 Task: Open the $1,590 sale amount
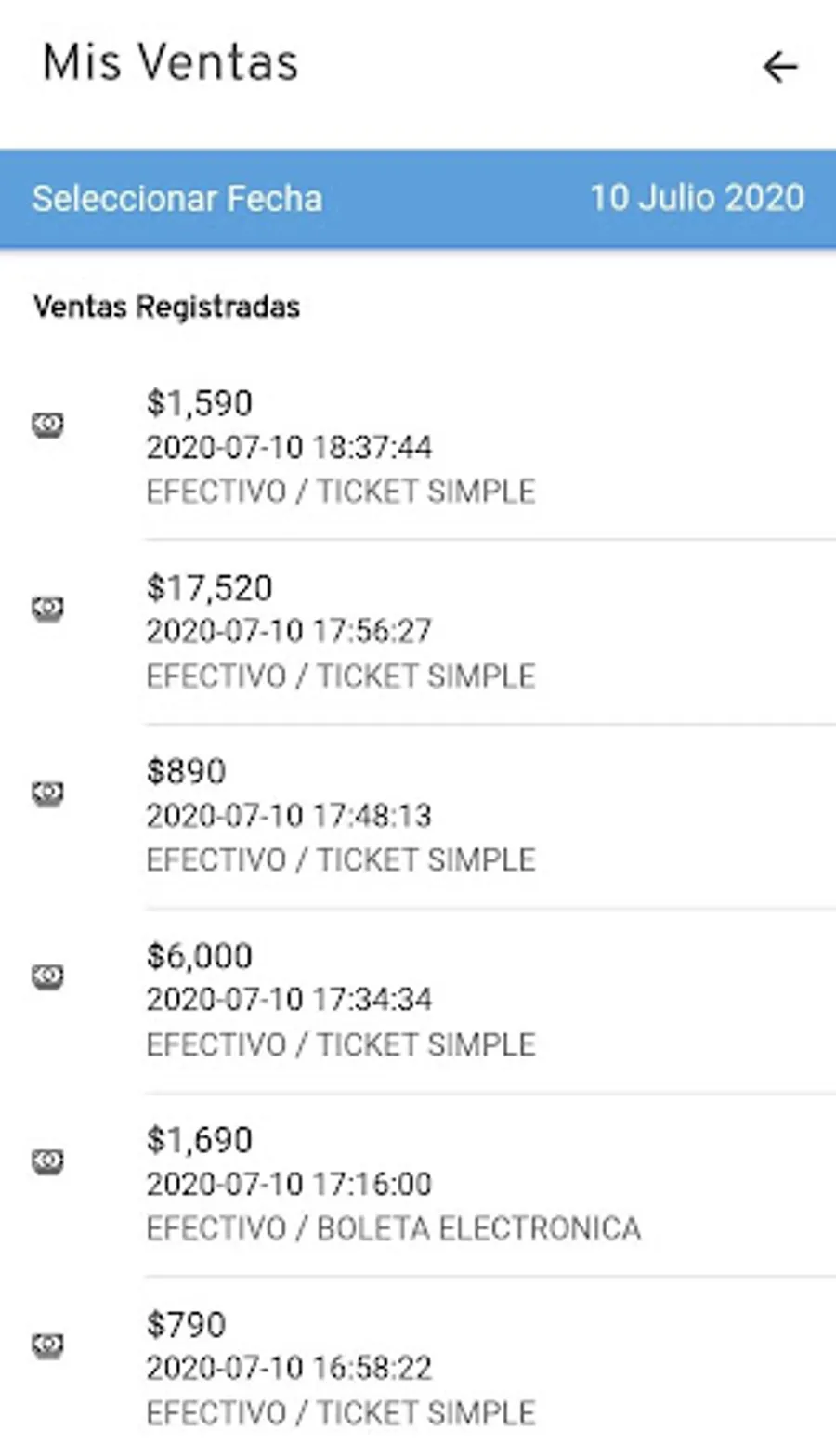point(199,403)
